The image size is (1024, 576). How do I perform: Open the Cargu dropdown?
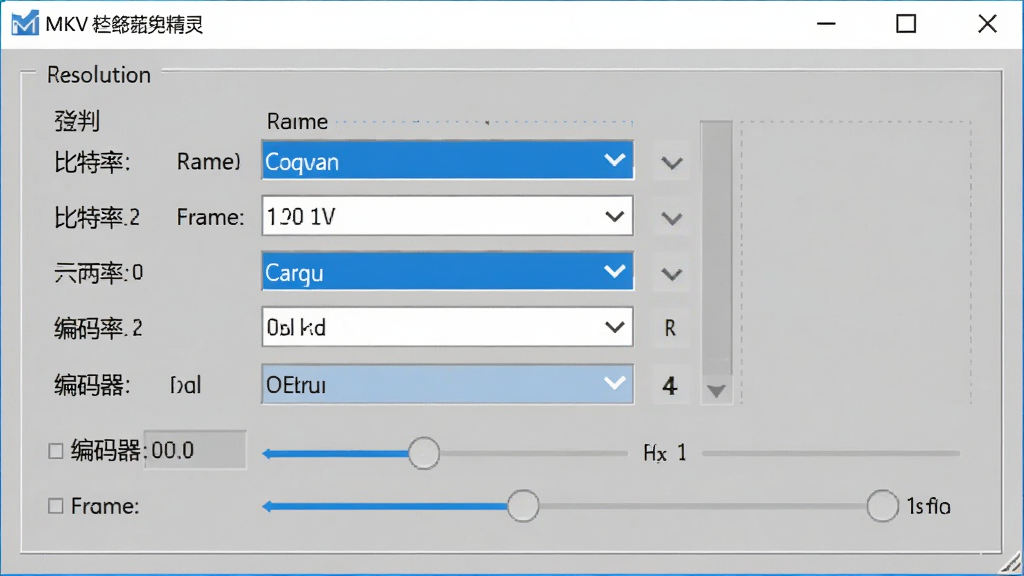[x=447, y=272]
